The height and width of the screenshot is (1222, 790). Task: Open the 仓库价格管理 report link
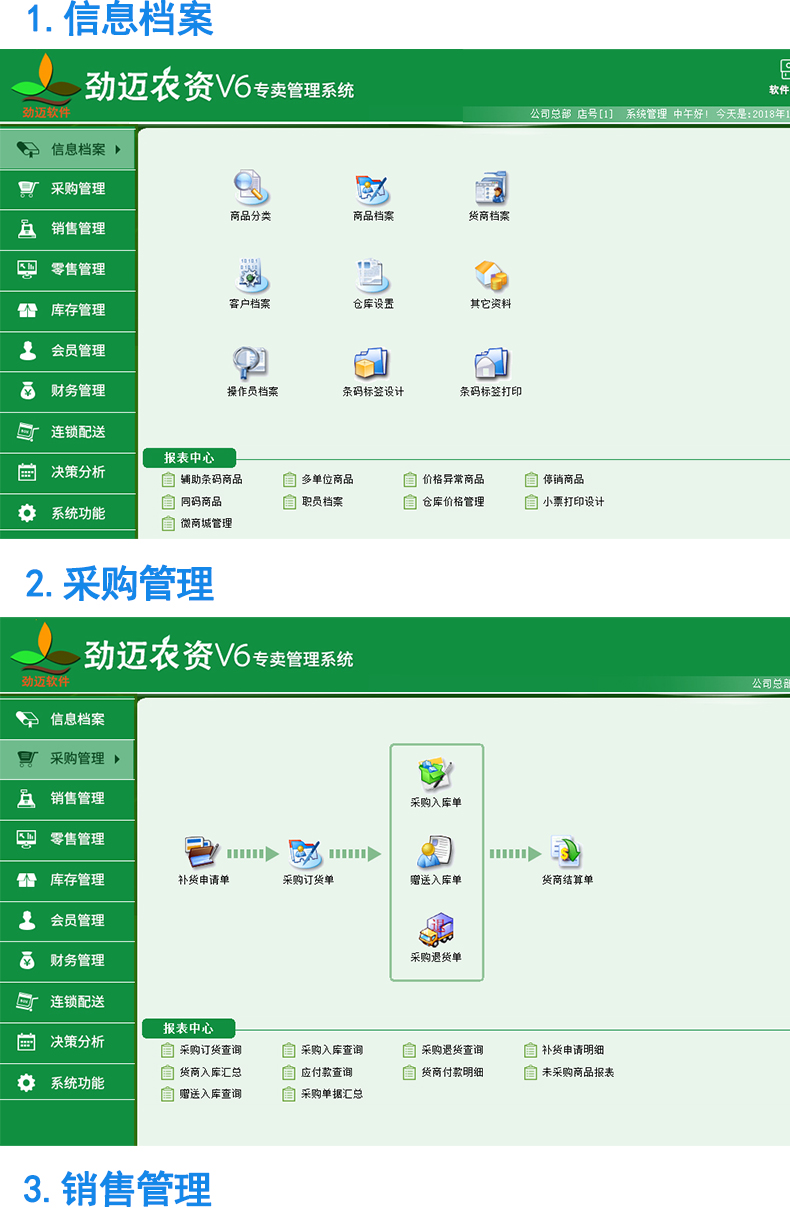click(444, 501)
